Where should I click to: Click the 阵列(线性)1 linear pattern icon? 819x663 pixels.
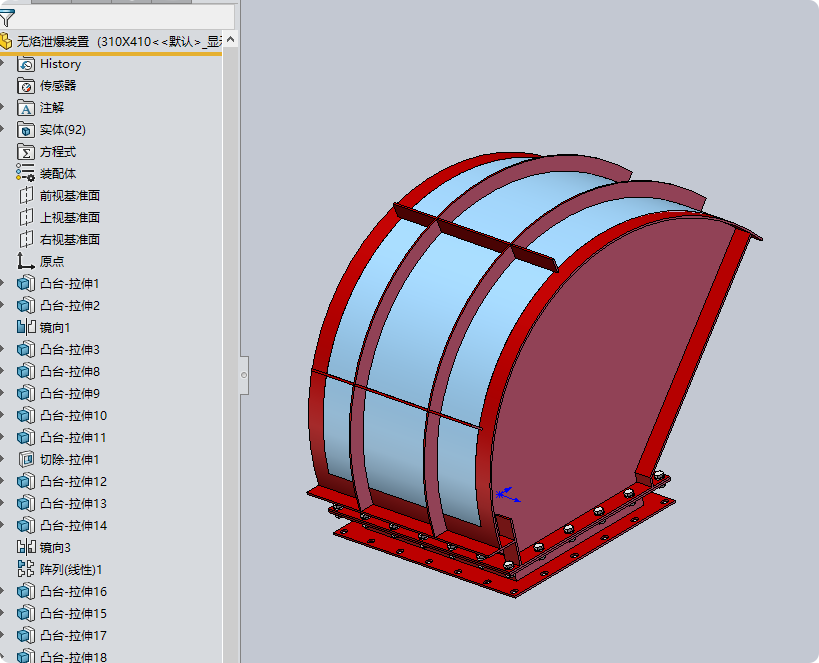tap(26, 569)
